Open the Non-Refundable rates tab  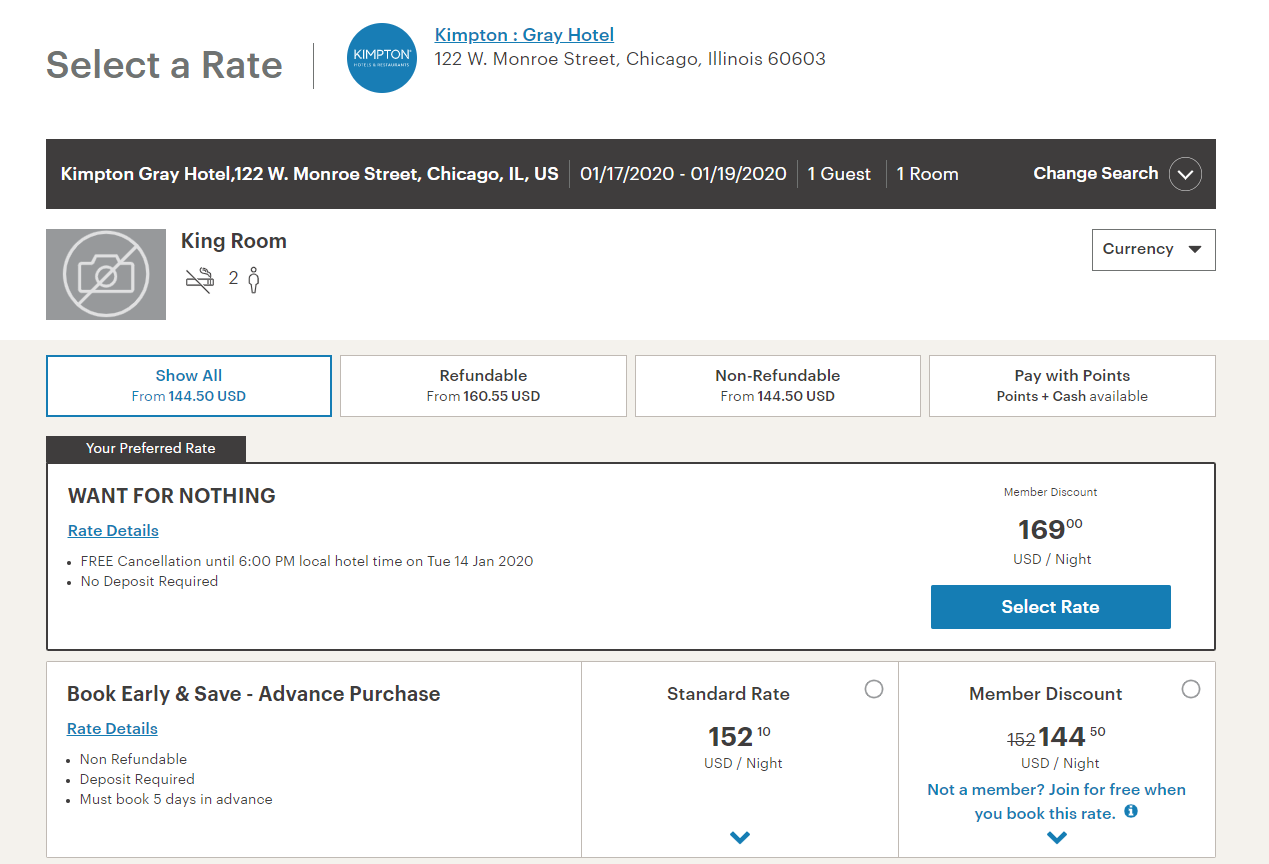pos(777,386)
